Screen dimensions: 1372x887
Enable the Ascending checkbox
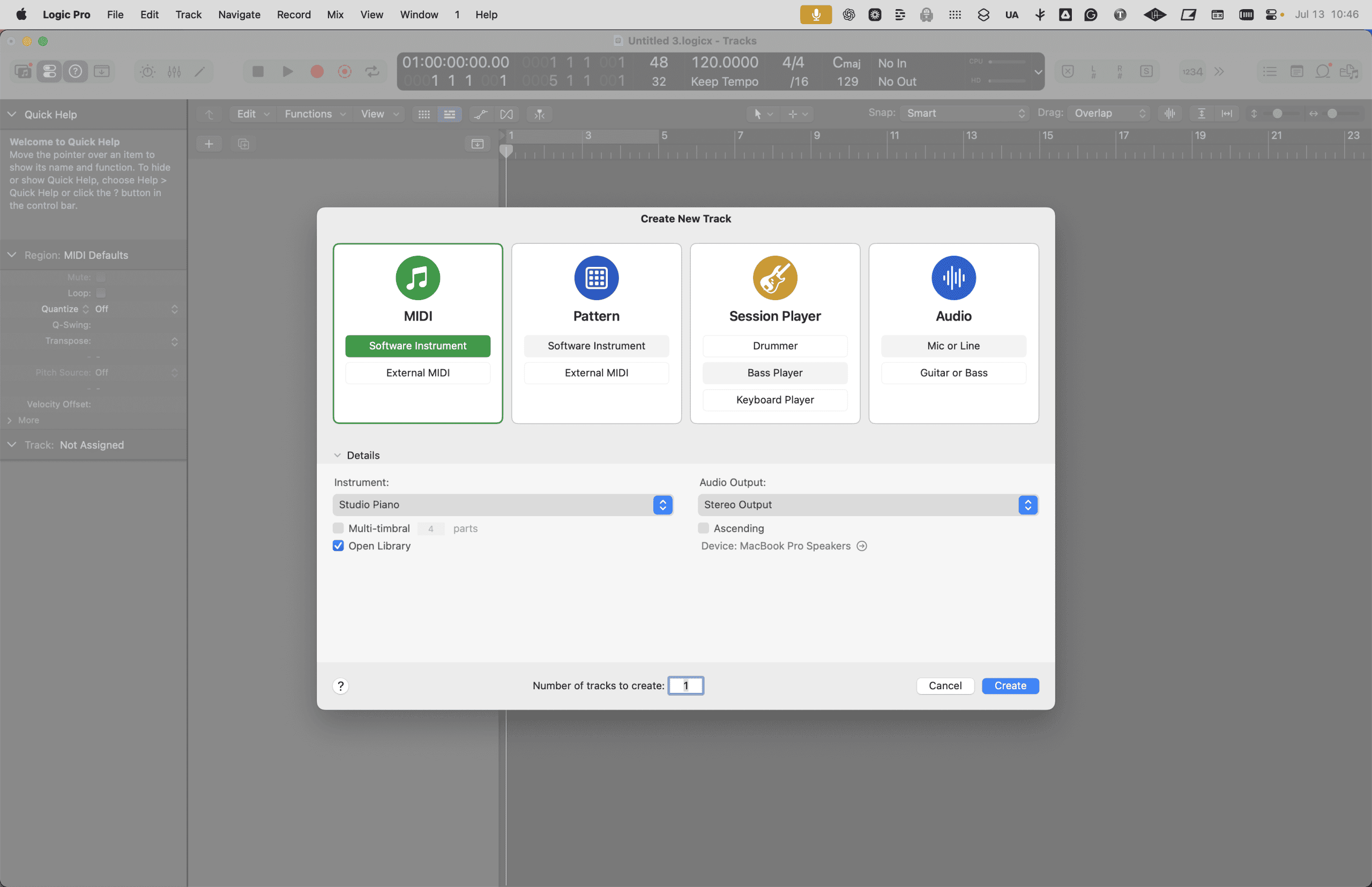coord(703,528)
